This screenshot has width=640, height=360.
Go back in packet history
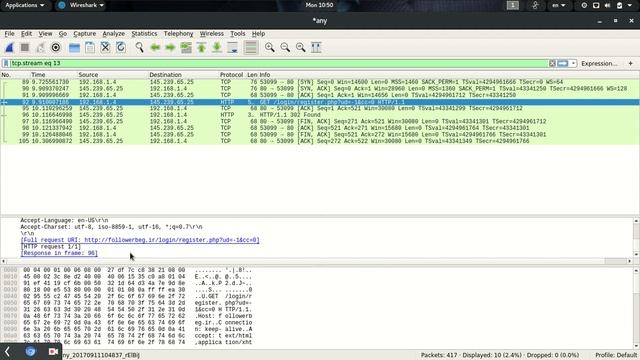(x=155, y=47)
